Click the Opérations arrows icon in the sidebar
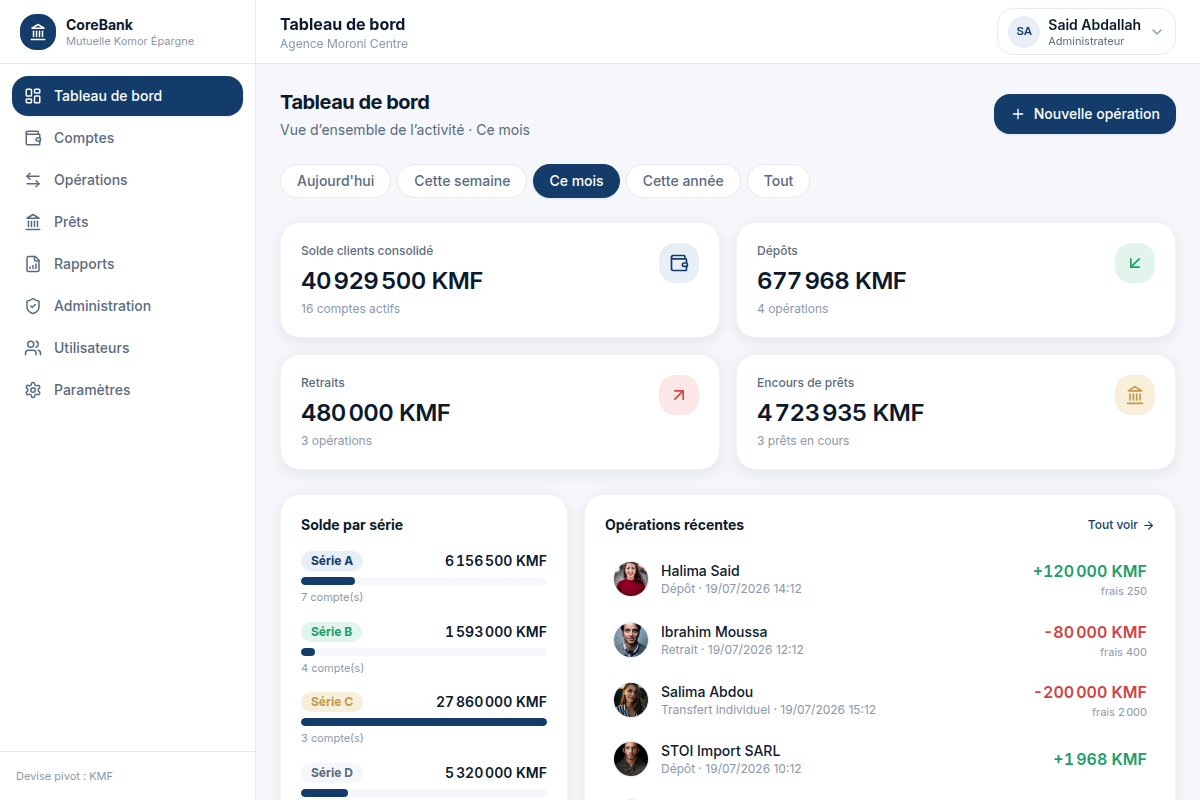The image size is (1200, 800). (33, 180)
